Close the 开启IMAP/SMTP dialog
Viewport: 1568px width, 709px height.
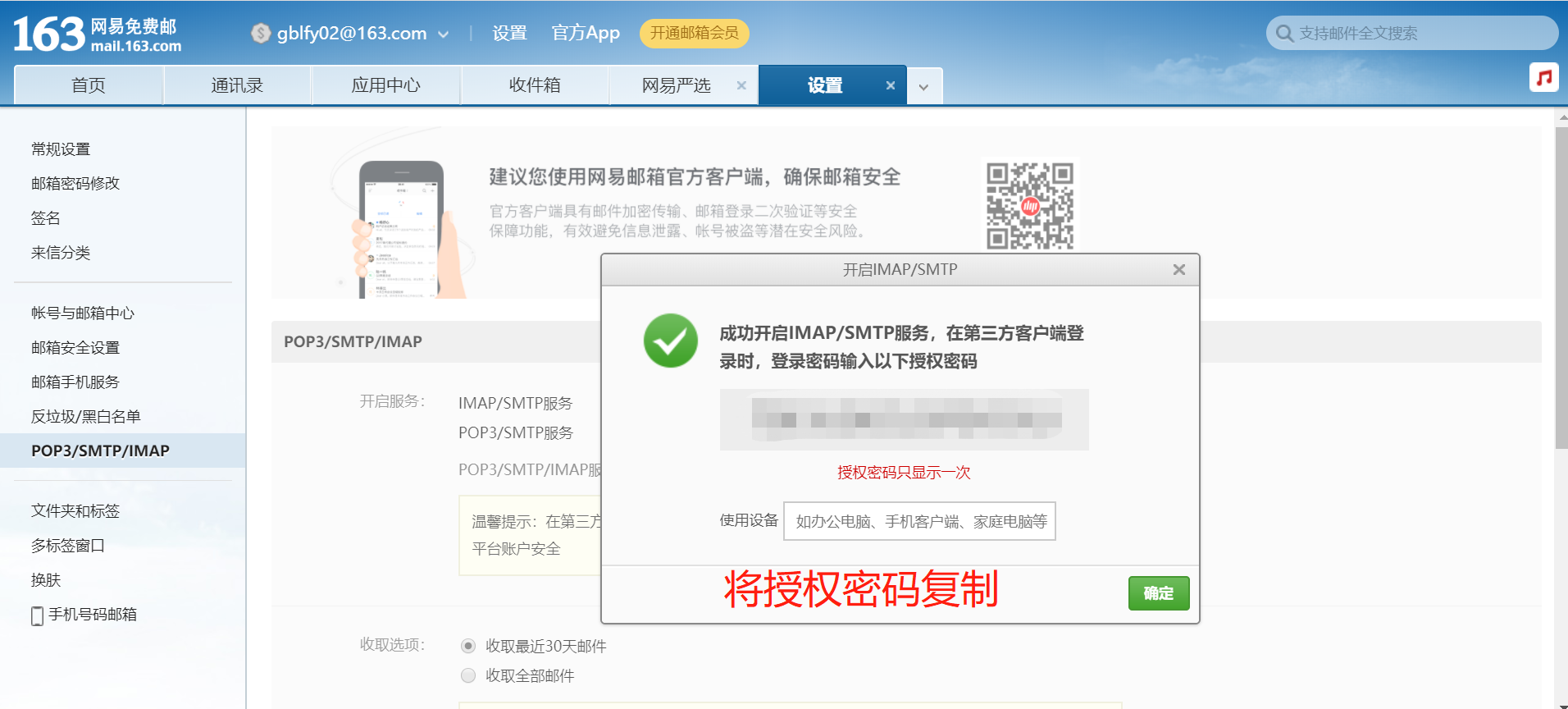[x=1179, y=269]
